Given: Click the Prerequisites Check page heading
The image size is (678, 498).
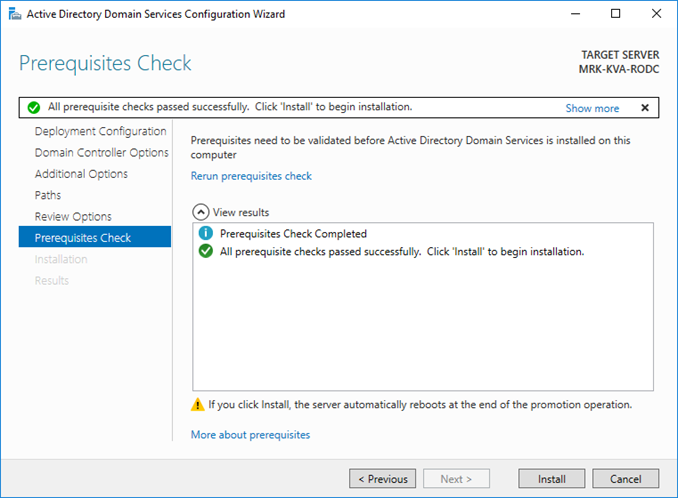Looking at the screenshot, I should click(x=105, y=64).
